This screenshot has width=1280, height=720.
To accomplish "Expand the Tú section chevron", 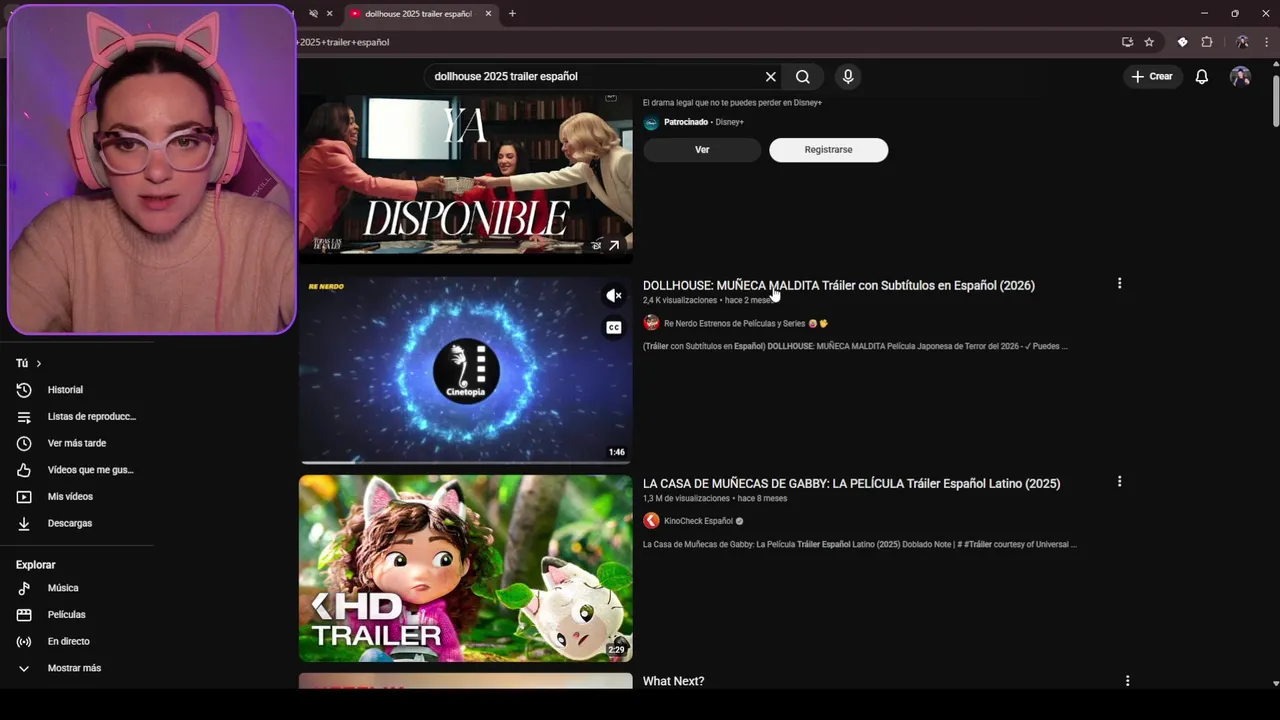I will (x=38, y=363).
